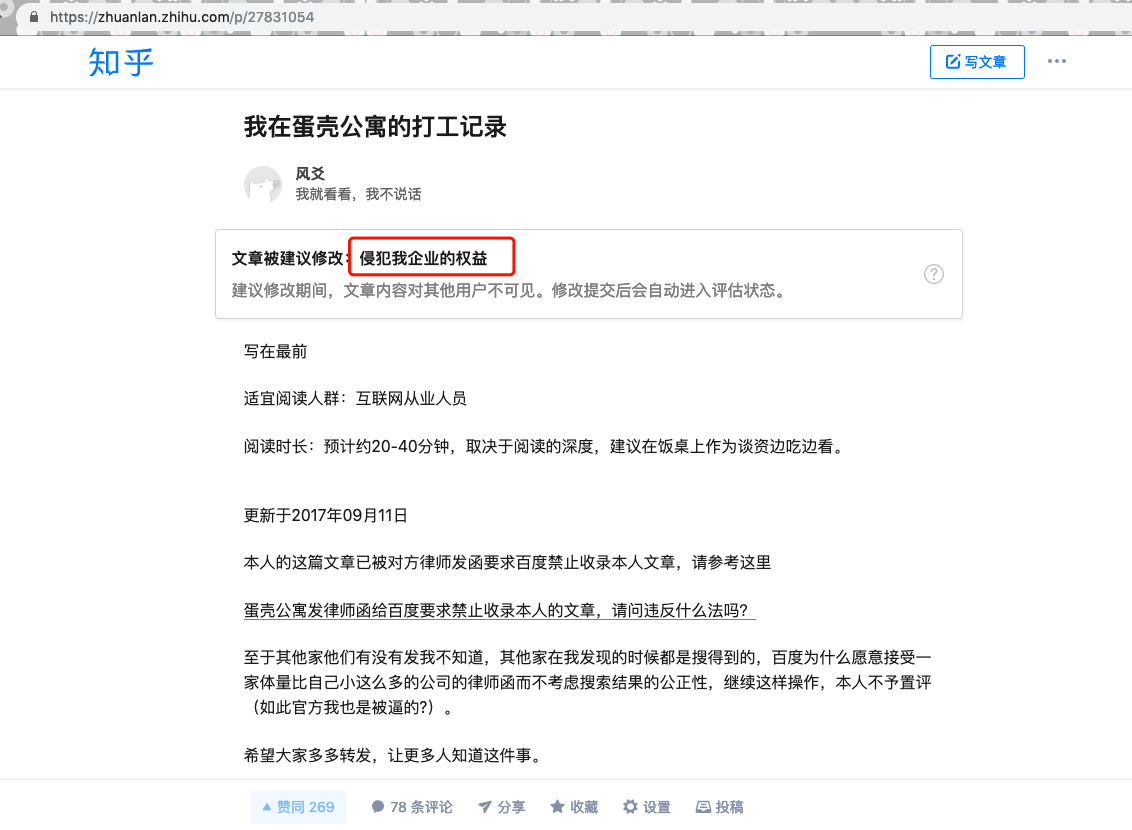Click the 分享 share button
1132x830 pixels.
tap(502, 807)
